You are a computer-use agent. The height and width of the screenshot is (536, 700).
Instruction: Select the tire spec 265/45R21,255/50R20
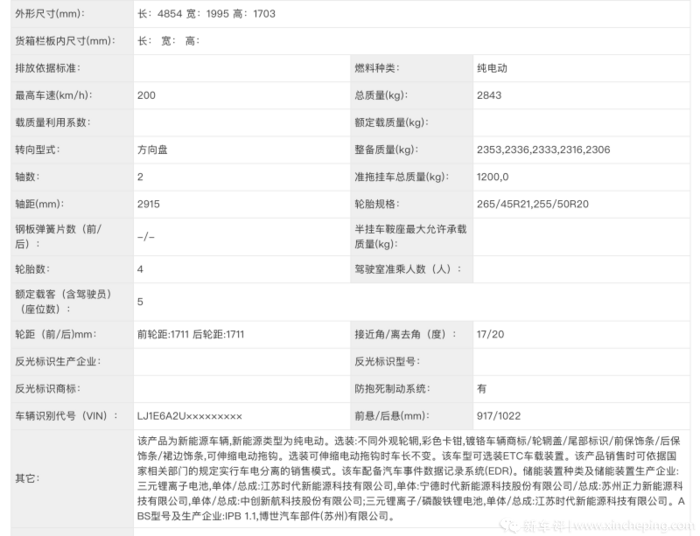[534, 203]
